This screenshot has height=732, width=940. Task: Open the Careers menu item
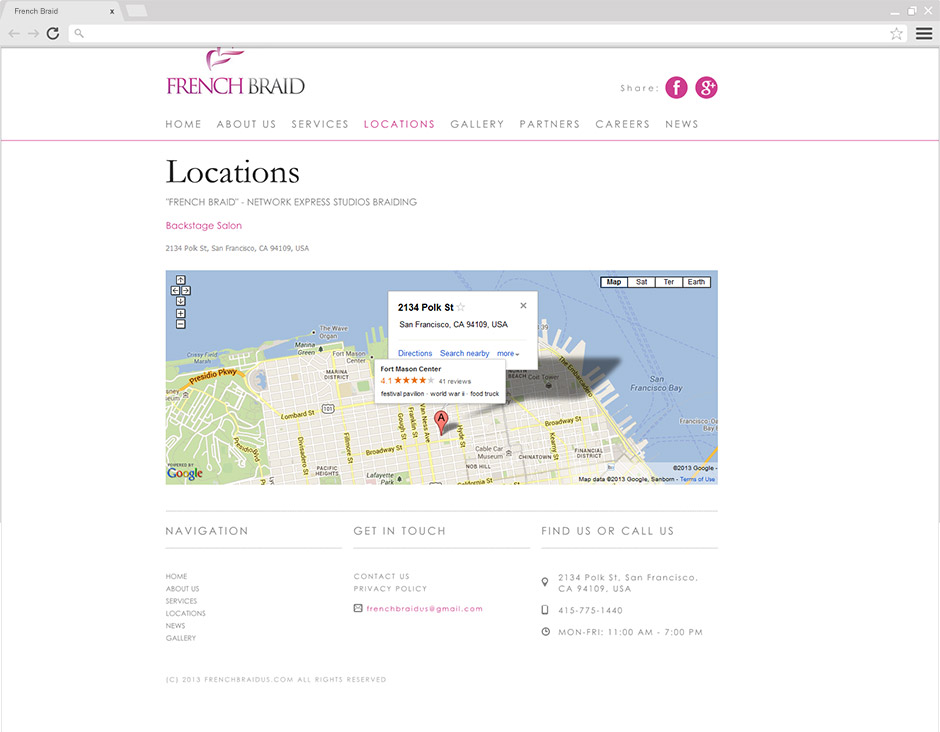tap(623, 124)
